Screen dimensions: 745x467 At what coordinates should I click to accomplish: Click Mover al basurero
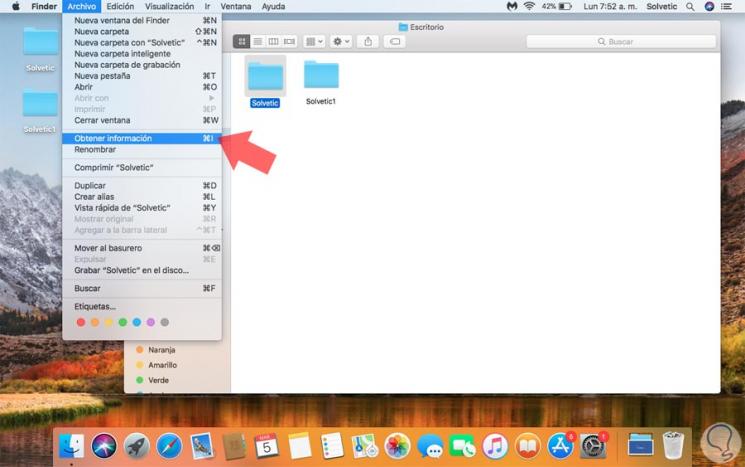click(x=108, y=248)
